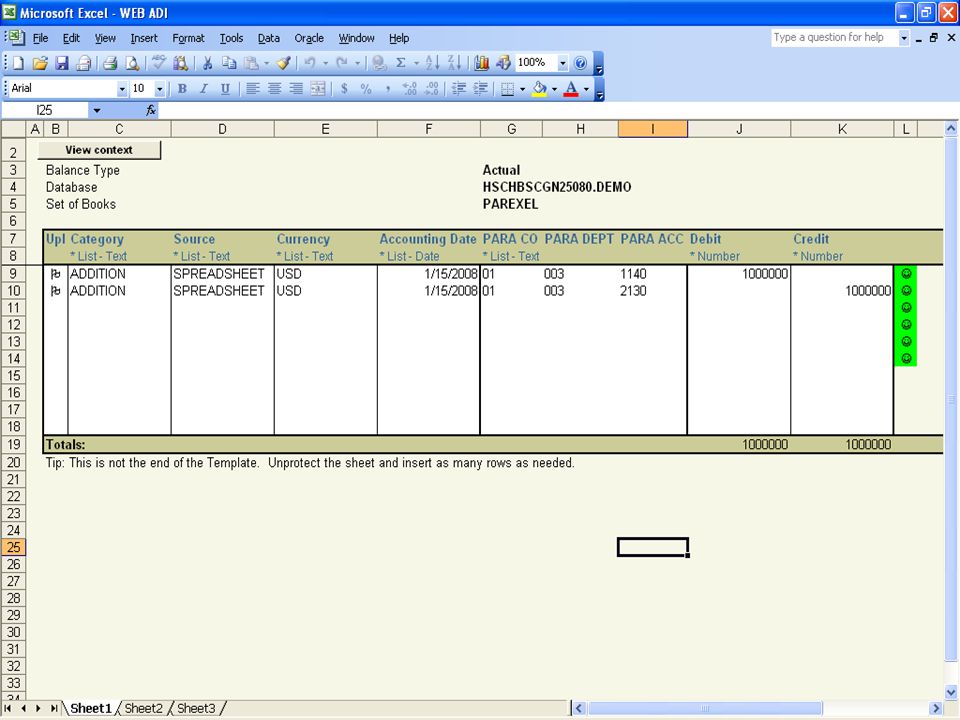Click the Paste clipboard icon
960x720 pixels.
(251, 63)
